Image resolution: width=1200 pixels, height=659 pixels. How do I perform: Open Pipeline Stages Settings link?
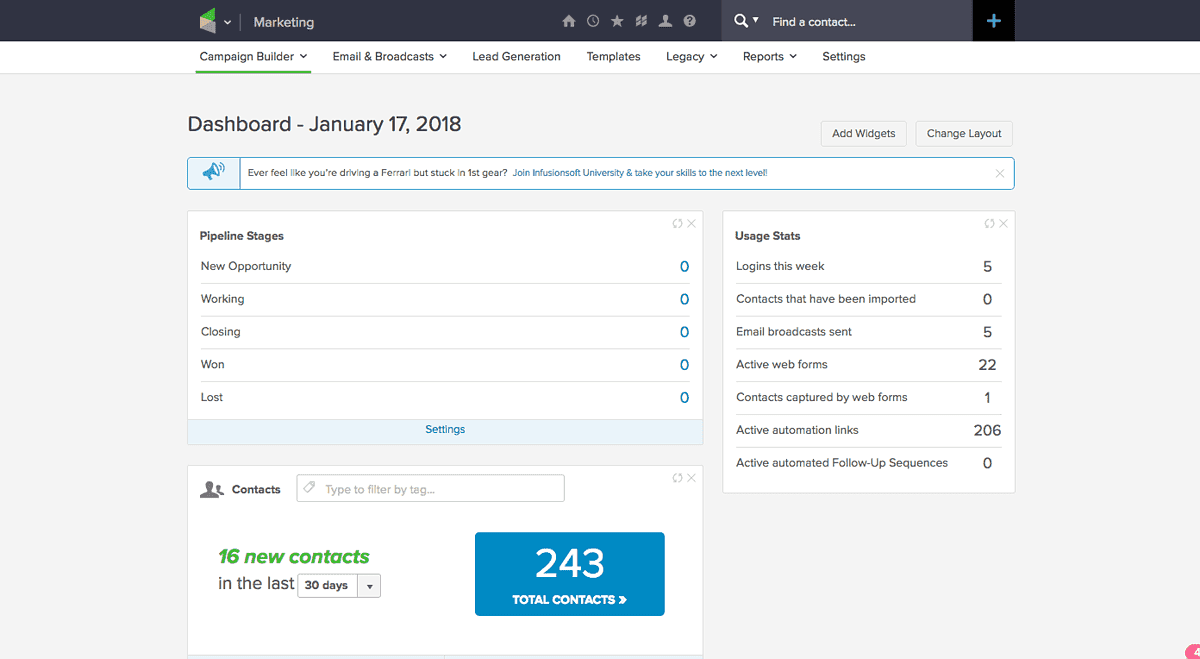pos(445,430)
